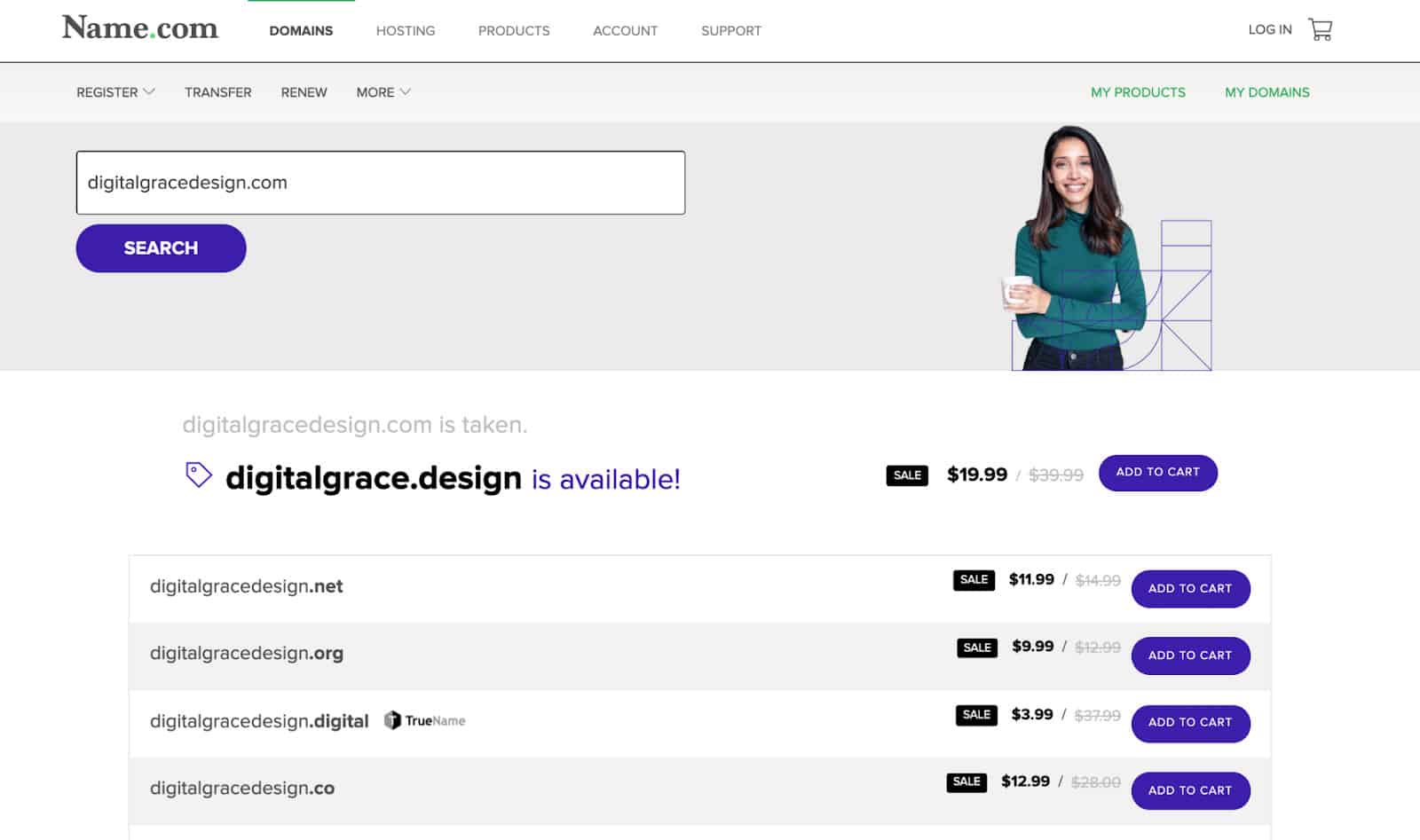Add digitalgracedesign.net to cart
The width and height of the screenshot is (1420, 840).
[1190, 588]
